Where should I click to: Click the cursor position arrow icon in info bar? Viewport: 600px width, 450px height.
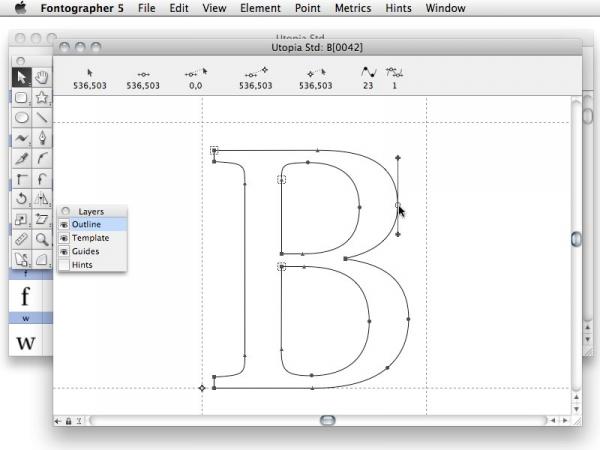coord(90,73)
